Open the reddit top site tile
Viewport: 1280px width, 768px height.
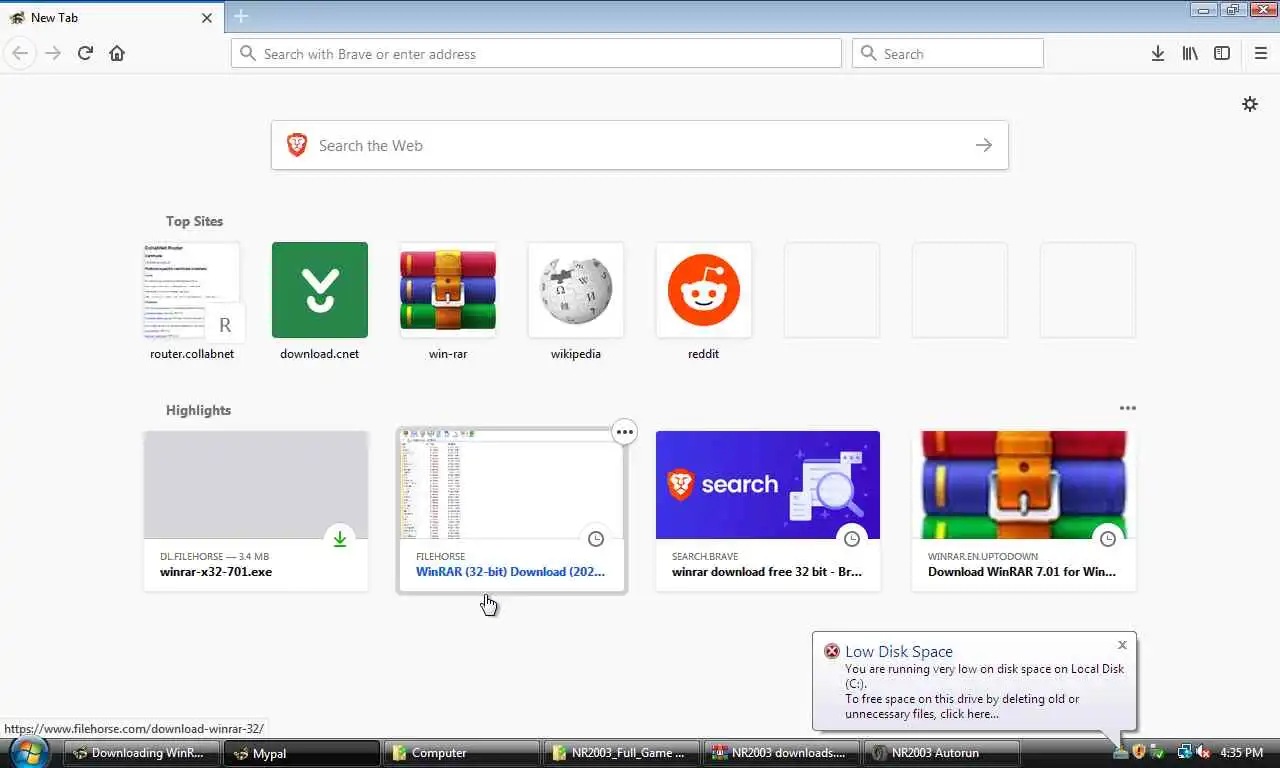[704, 301]
